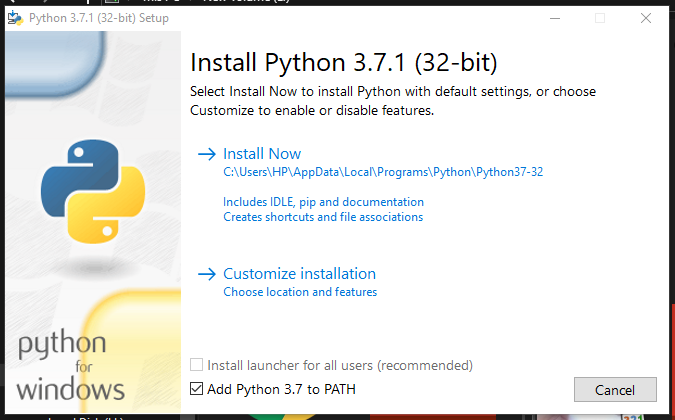
Task: Open the Customize installation option
Action: click(x=299, y=274)
